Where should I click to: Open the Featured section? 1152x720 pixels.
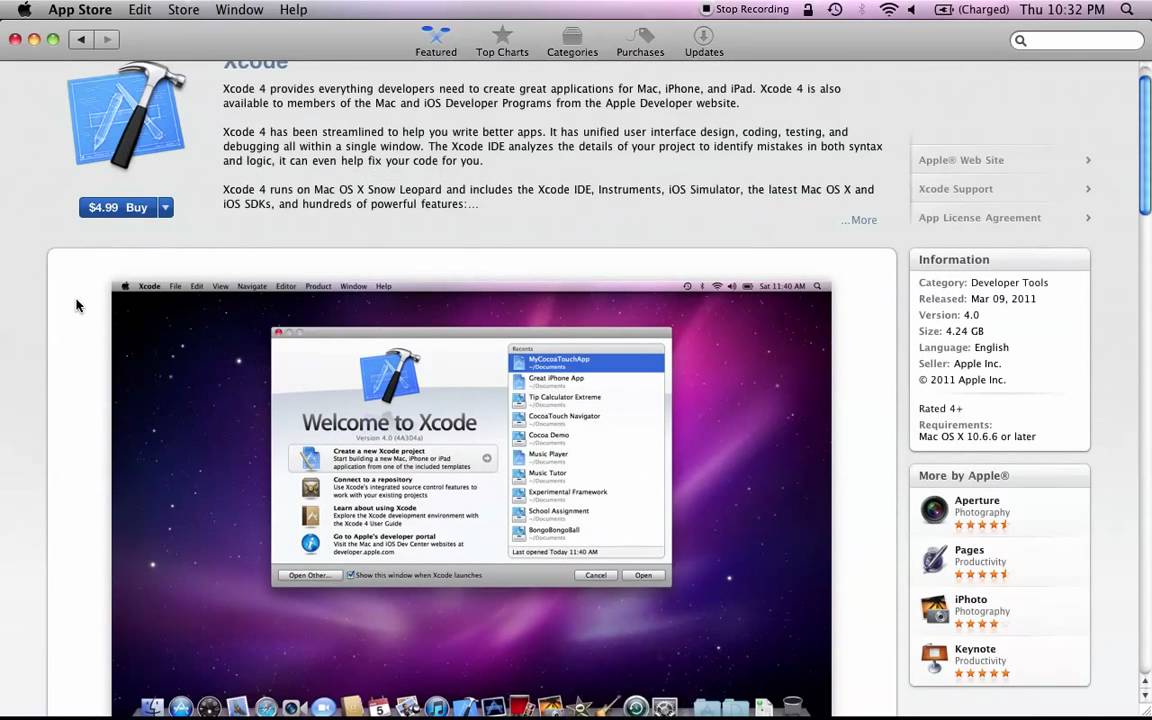tap(436, 41)
